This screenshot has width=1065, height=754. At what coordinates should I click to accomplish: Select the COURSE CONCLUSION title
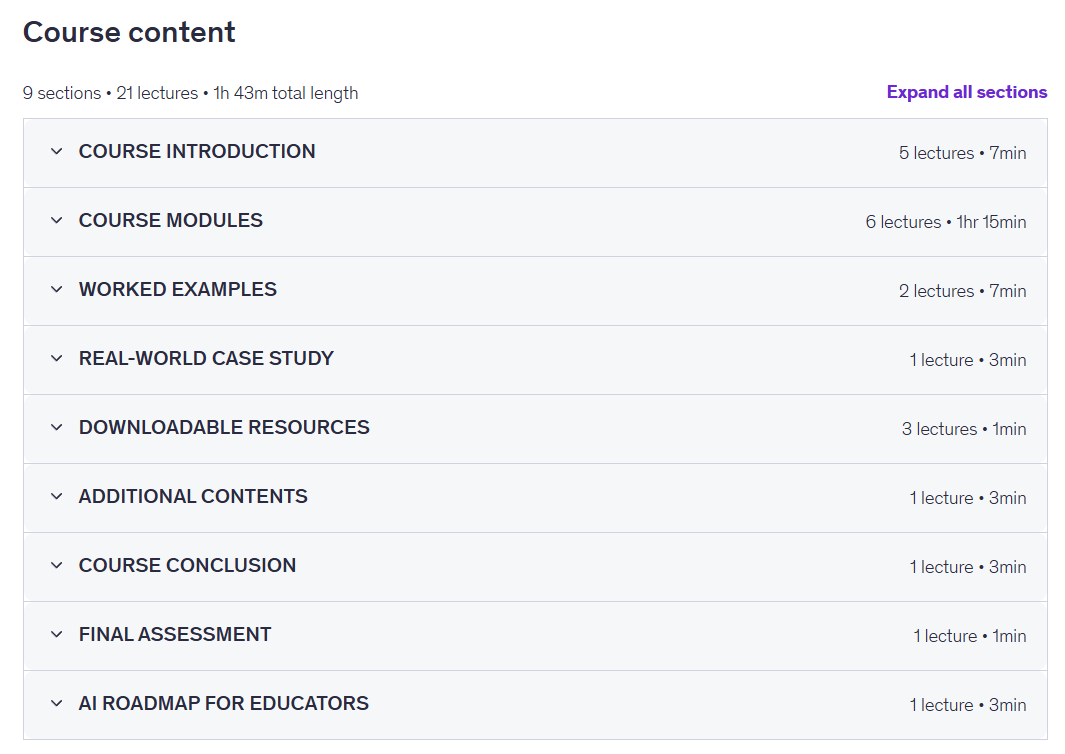[x=187, y=565]
